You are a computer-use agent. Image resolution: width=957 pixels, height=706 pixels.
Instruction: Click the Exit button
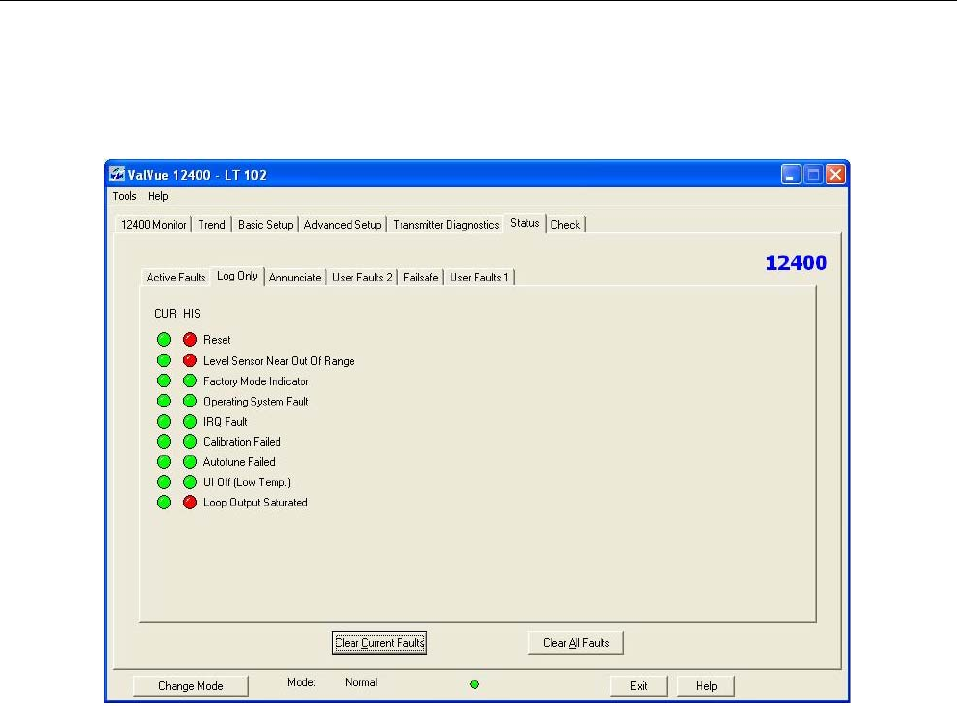[x=638, y=685]
